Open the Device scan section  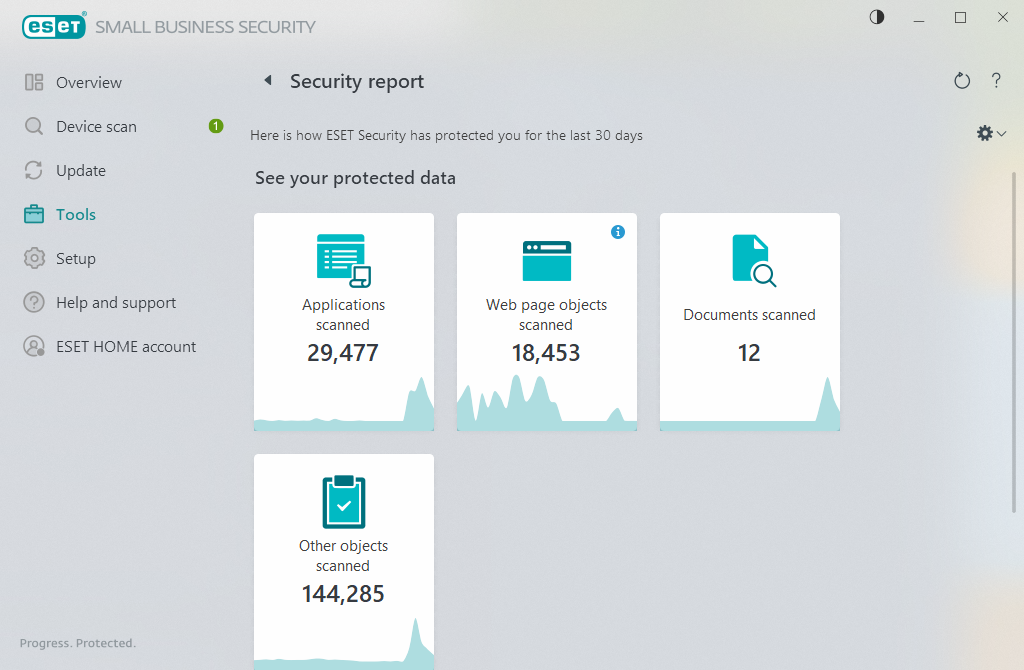[97, 126]
